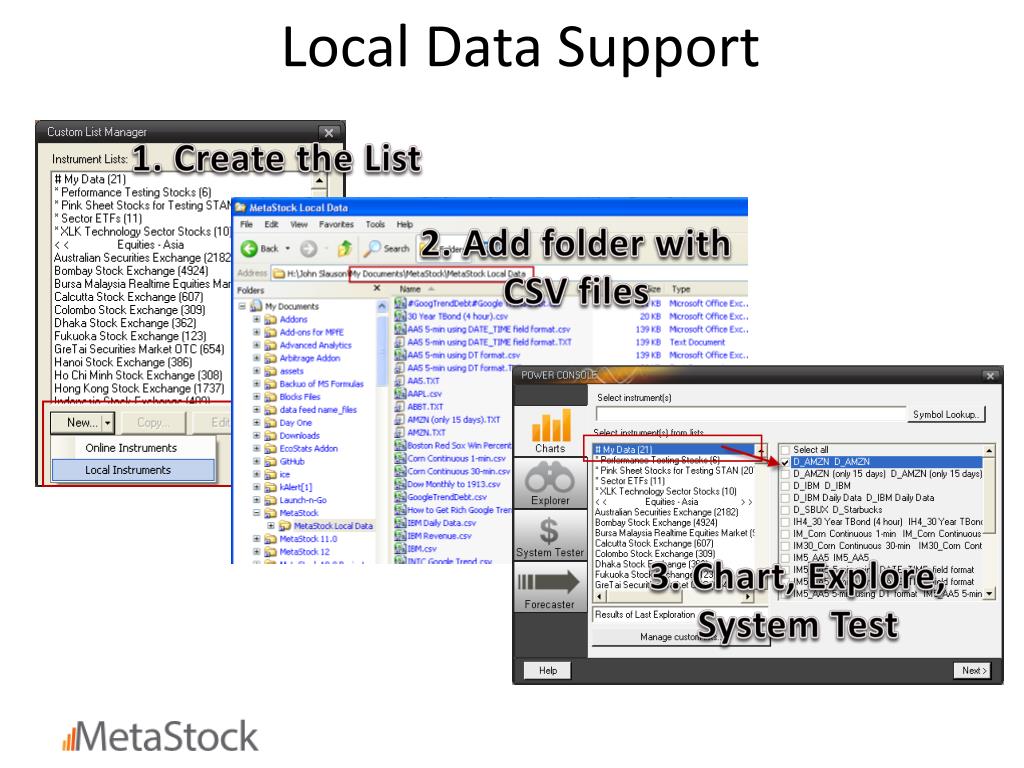Click the Next button in Power Console
Screen dimensions: 1024x768
point(974,671)
